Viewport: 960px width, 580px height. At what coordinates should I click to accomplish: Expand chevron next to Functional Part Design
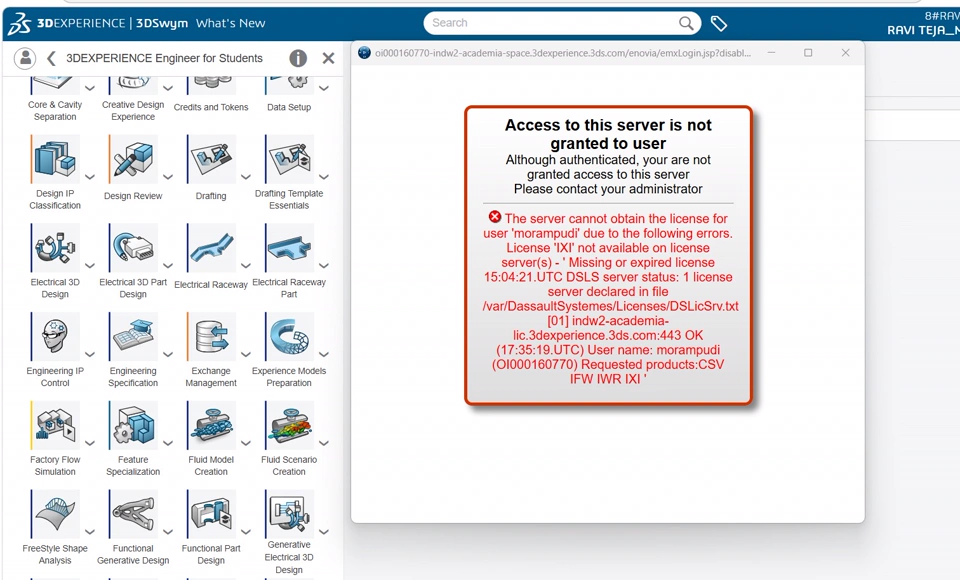pos(246,532)
